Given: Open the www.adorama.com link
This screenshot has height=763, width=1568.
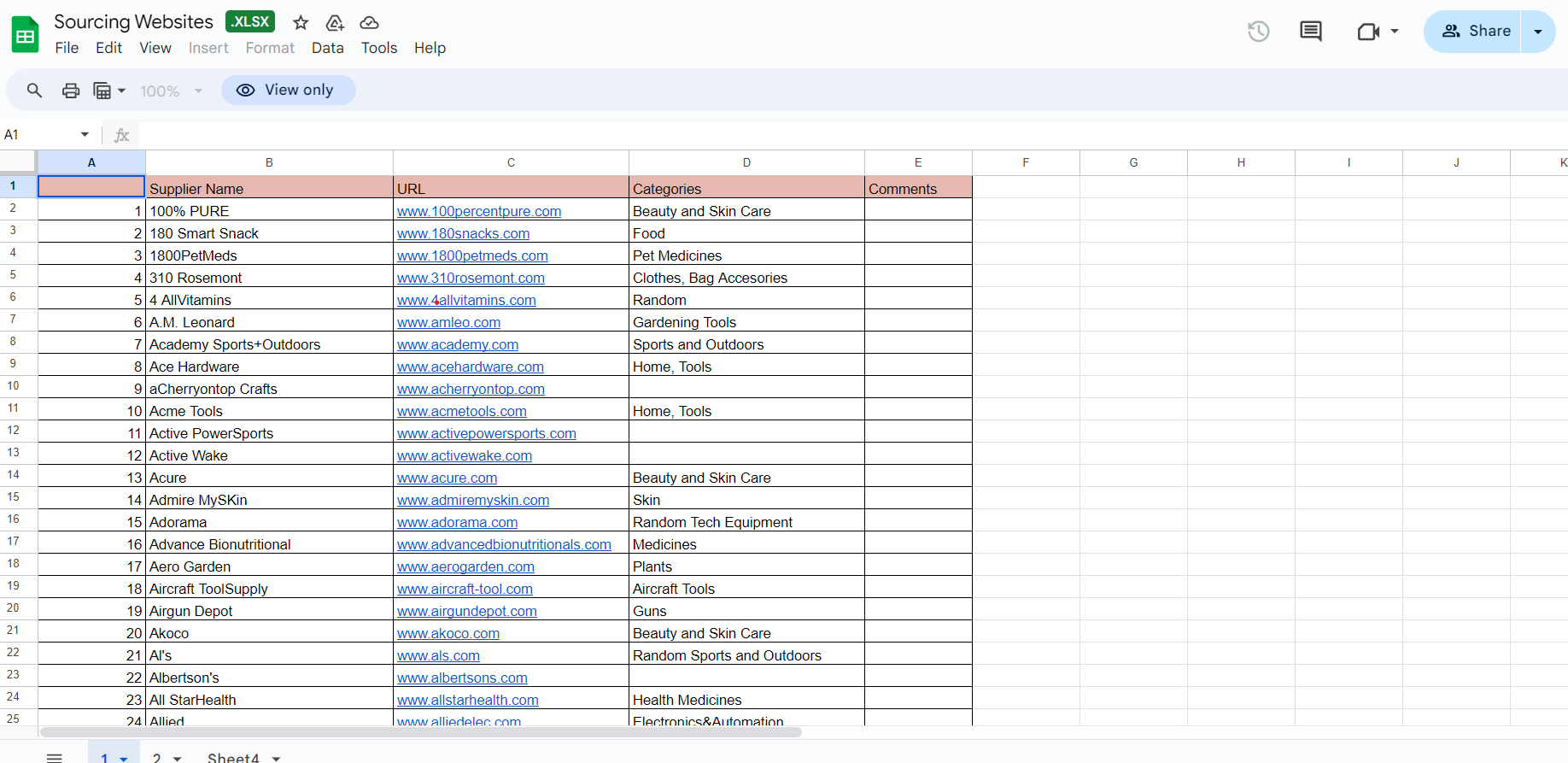Looking at the screenshot, I should pyautogui.click(x=457, y=522).
